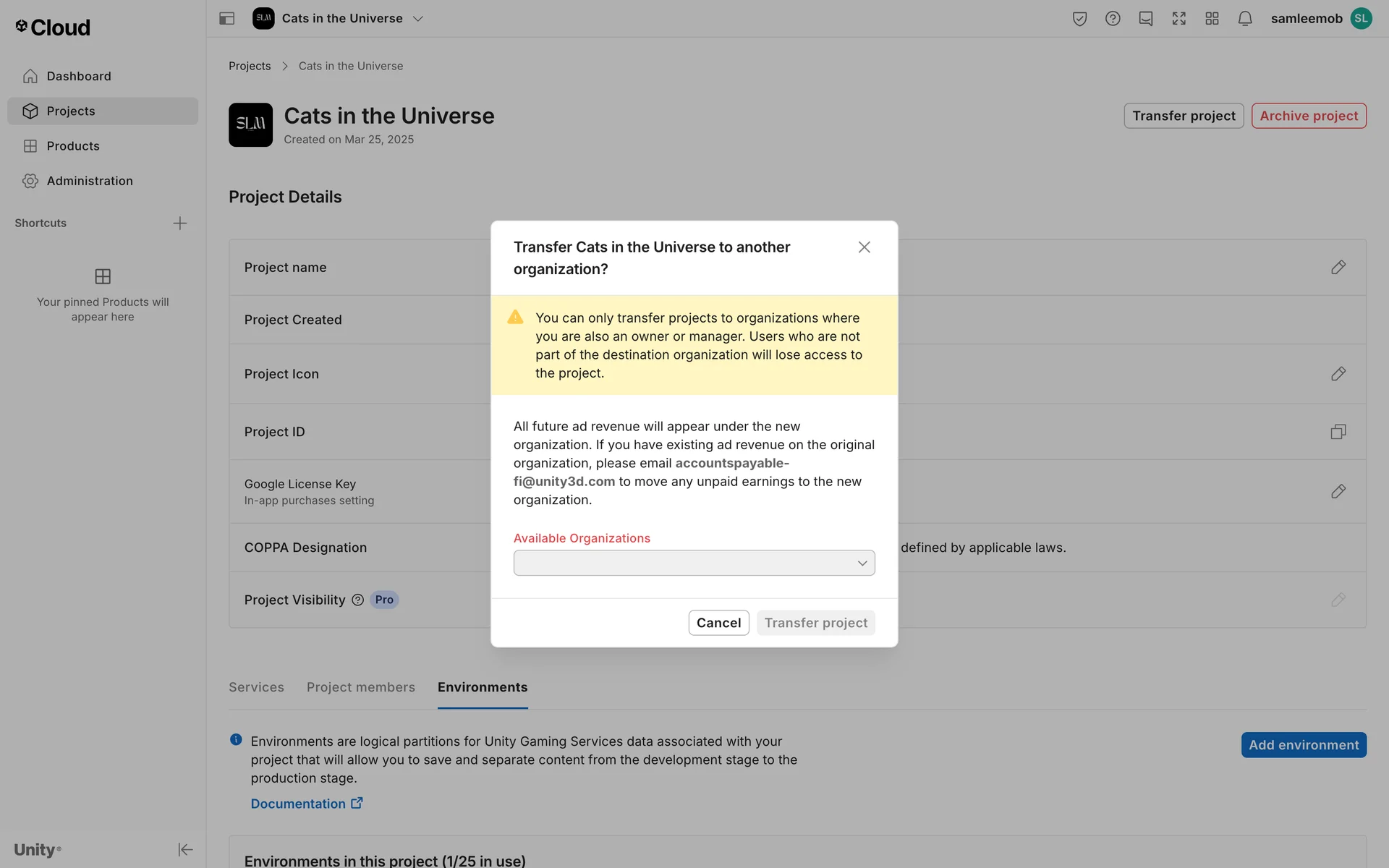The image size is (1389, 868).
Task: Toggle the sidebar panel icon
Action: [226, 19]
